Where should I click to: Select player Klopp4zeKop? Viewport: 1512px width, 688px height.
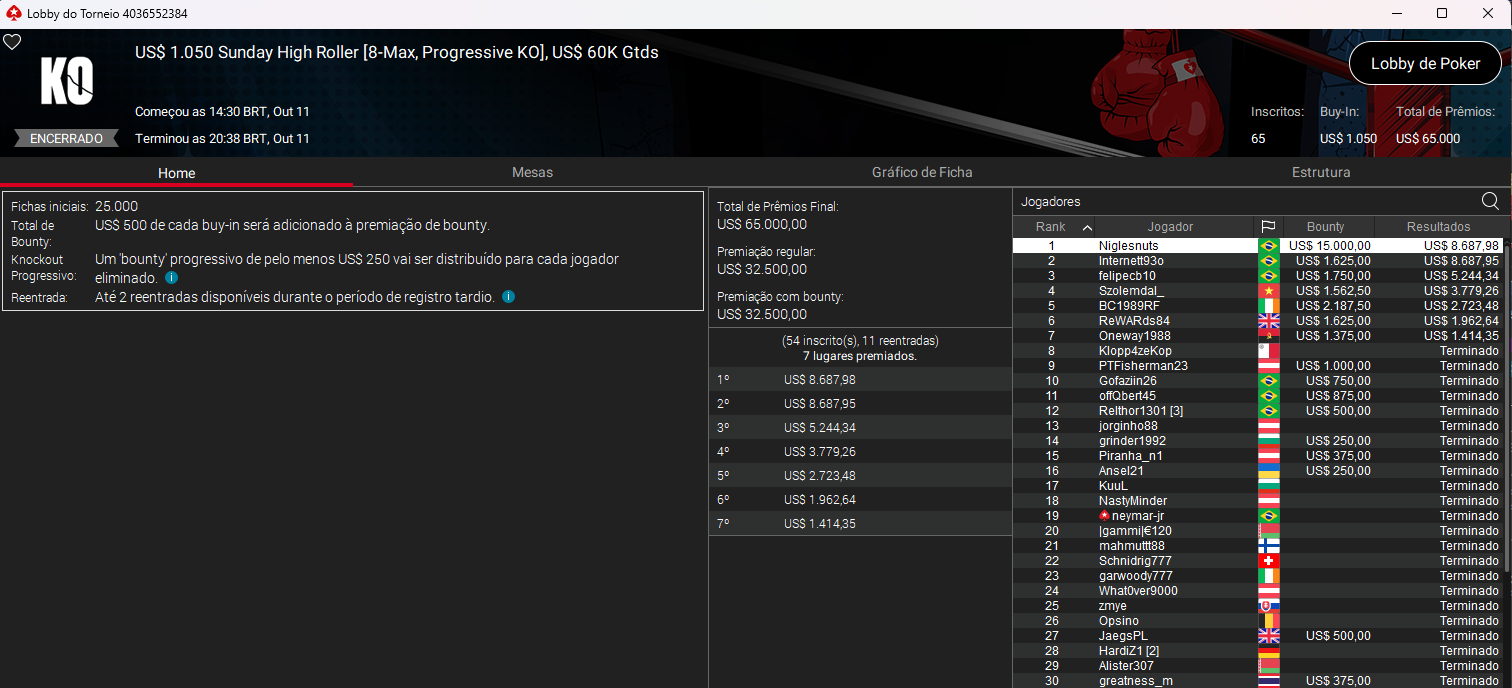click(x=1257, y=351)
